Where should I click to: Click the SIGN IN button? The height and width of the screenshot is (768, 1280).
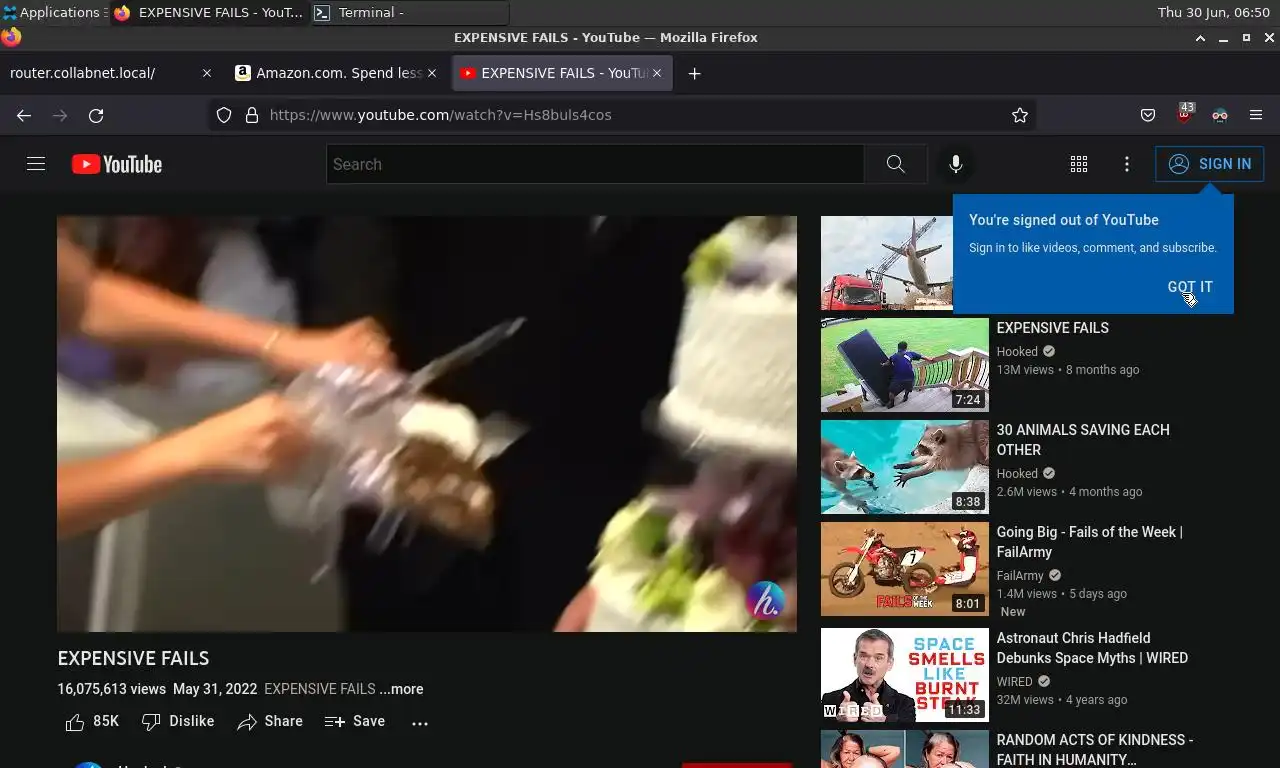point(1209,164)
